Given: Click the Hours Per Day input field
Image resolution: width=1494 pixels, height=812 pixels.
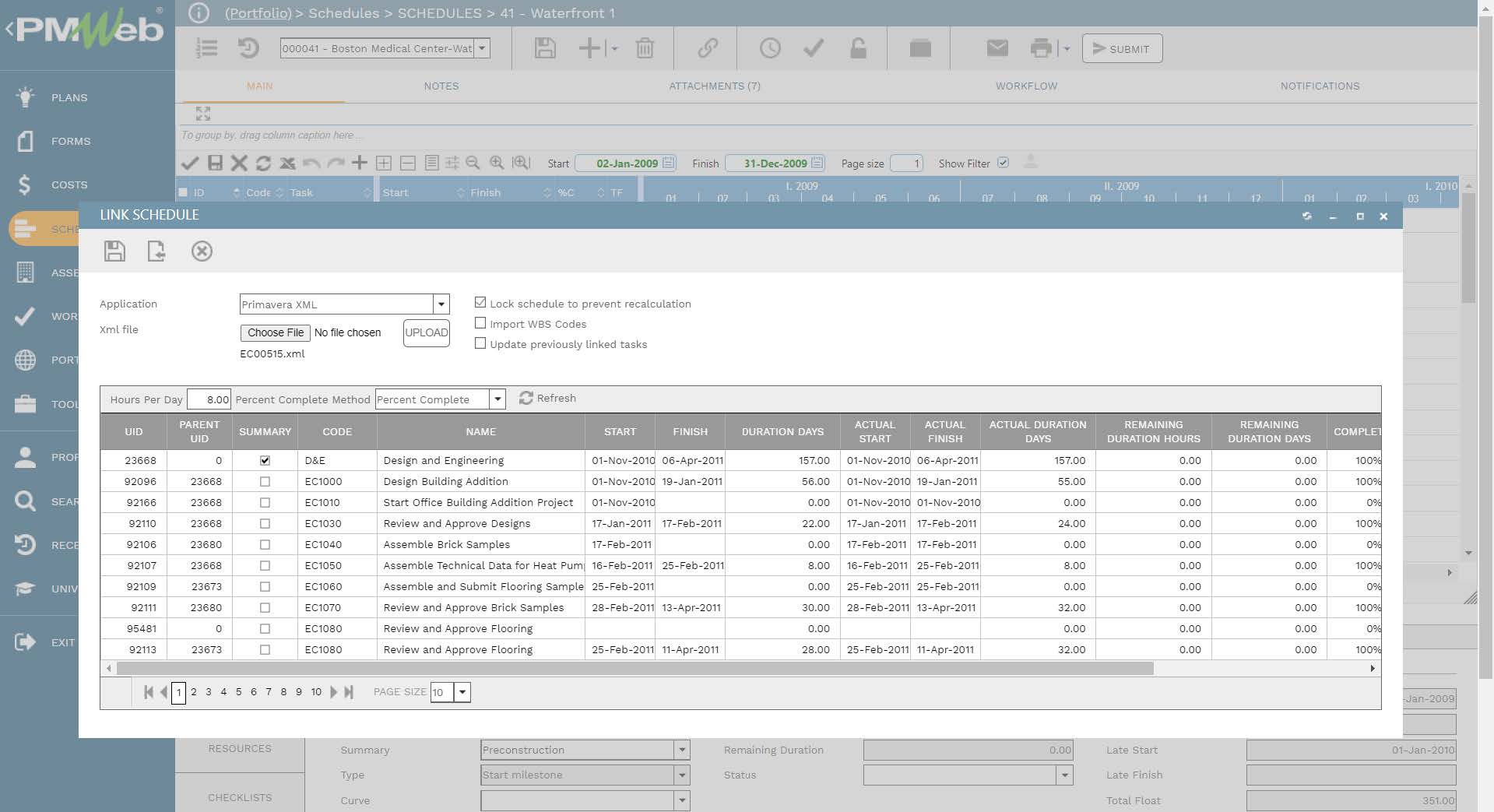Looking at the screenshot, I should coord(209,399).
